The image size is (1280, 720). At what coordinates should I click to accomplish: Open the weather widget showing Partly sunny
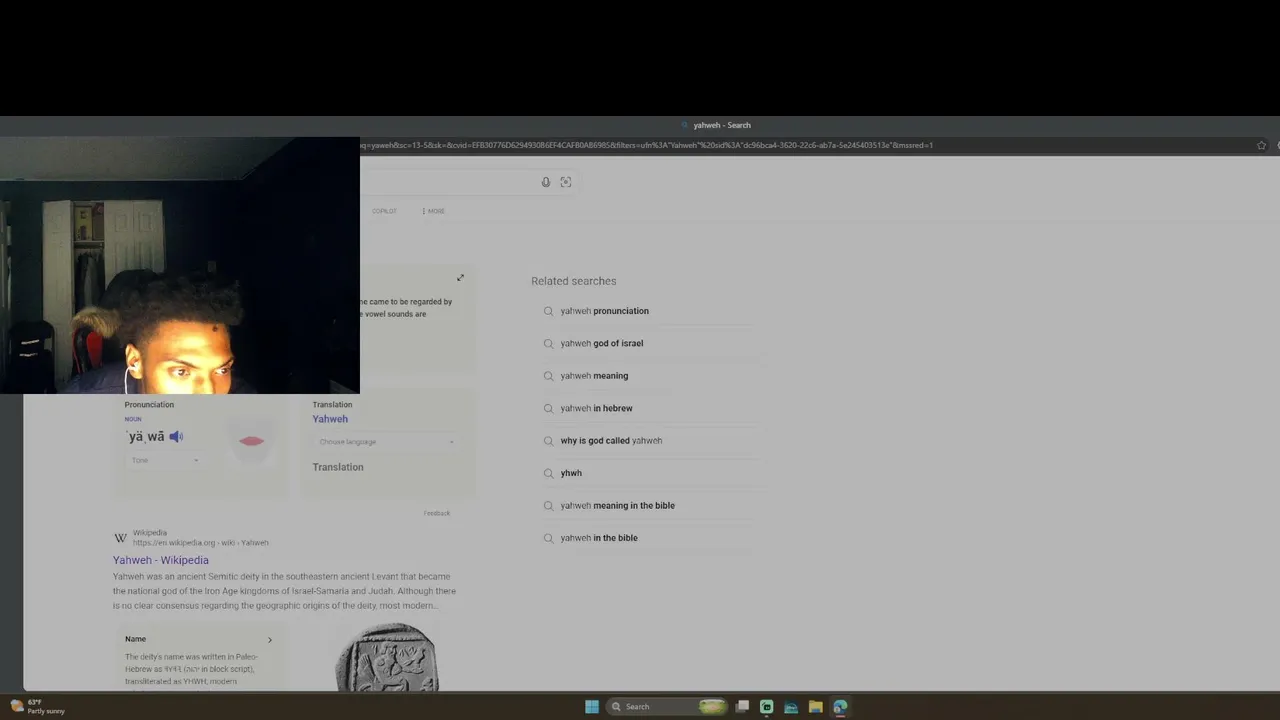[x=38, y=706]
